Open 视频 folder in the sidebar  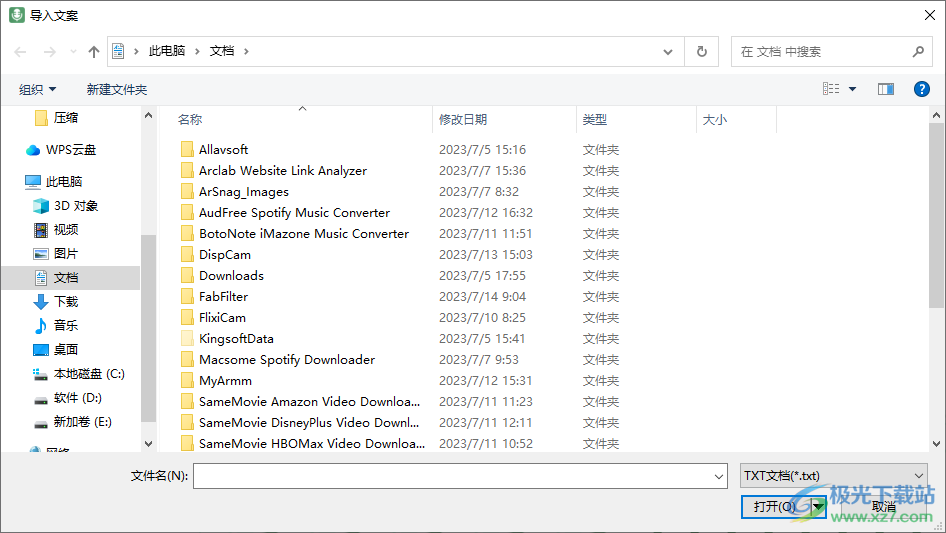pyautogui.click(x=56, y=229)
